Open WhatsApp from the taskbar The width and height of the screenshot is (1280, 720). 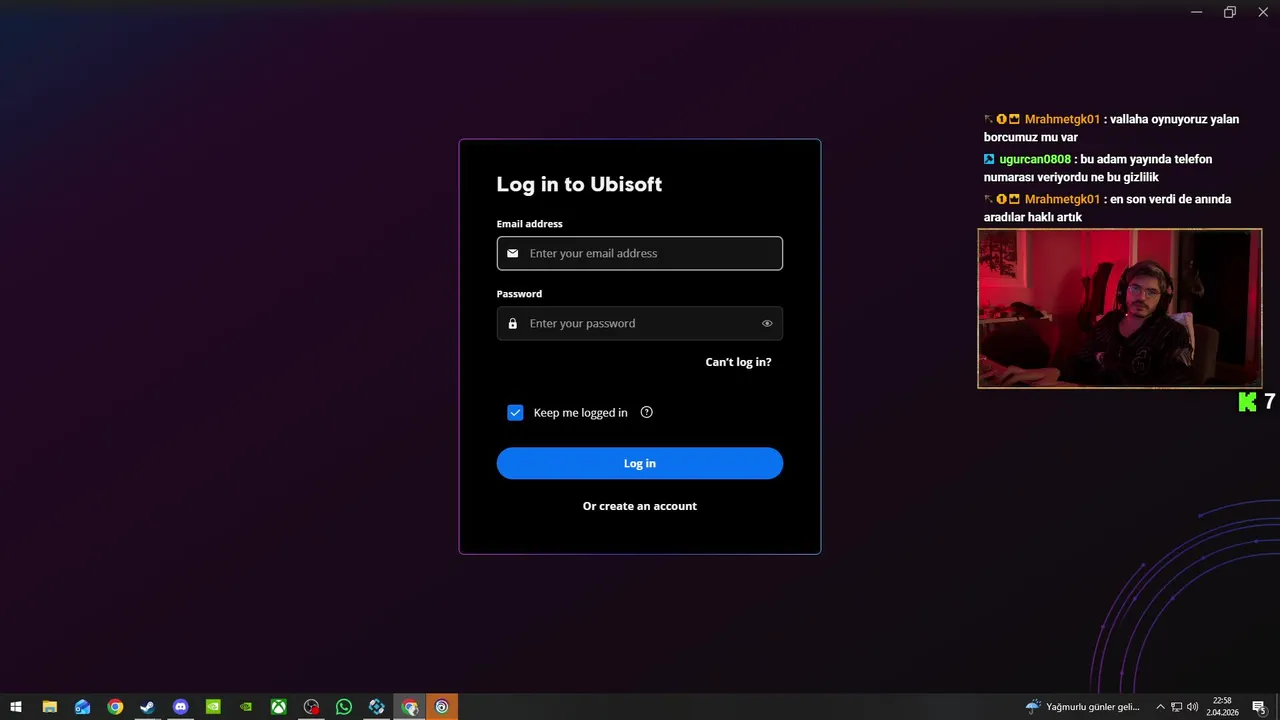click(344, 707)
